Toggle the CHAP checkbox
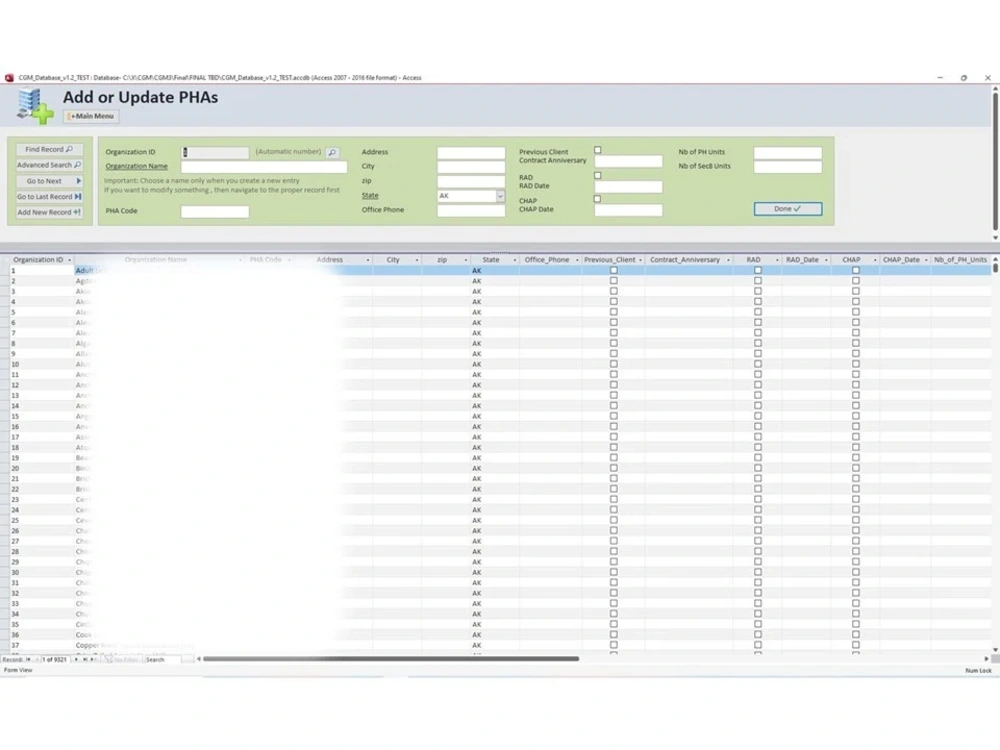Screen dimensions: 1000x750 pos(597,199)
